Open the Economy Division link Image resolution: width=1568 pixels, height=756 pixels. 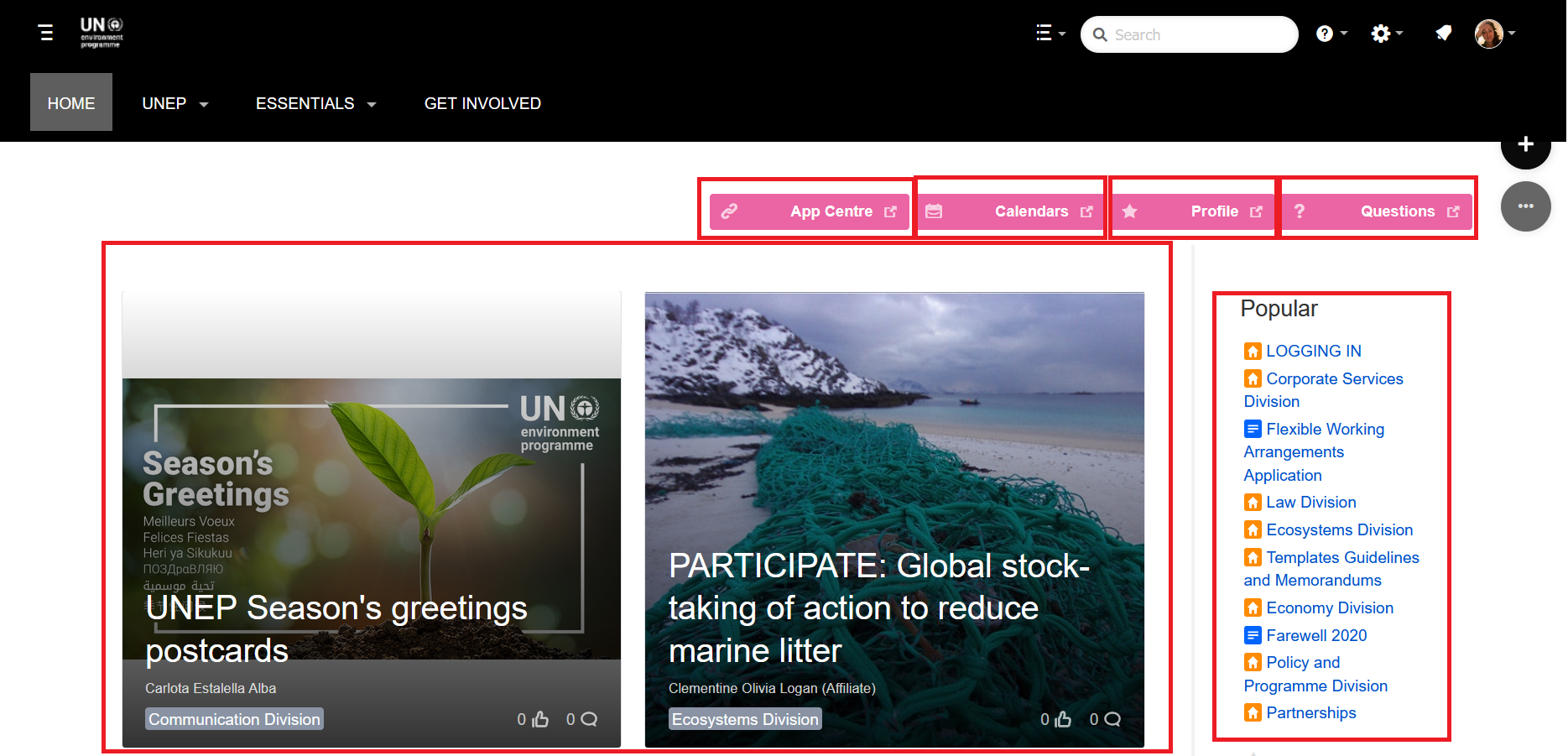click(1330, 607)
